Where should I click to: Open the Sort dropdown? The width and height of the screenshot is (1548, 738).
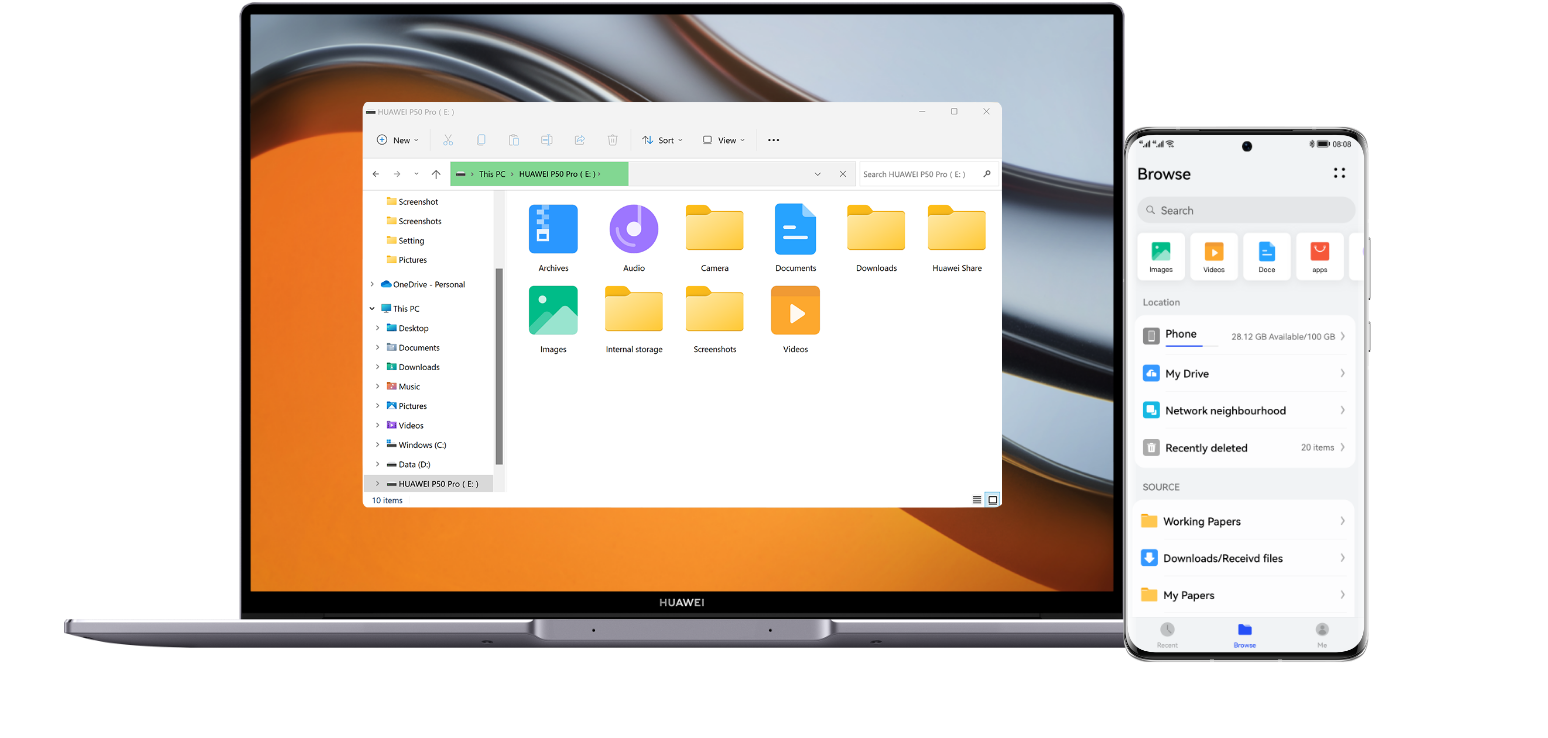(x=663, y=140)
